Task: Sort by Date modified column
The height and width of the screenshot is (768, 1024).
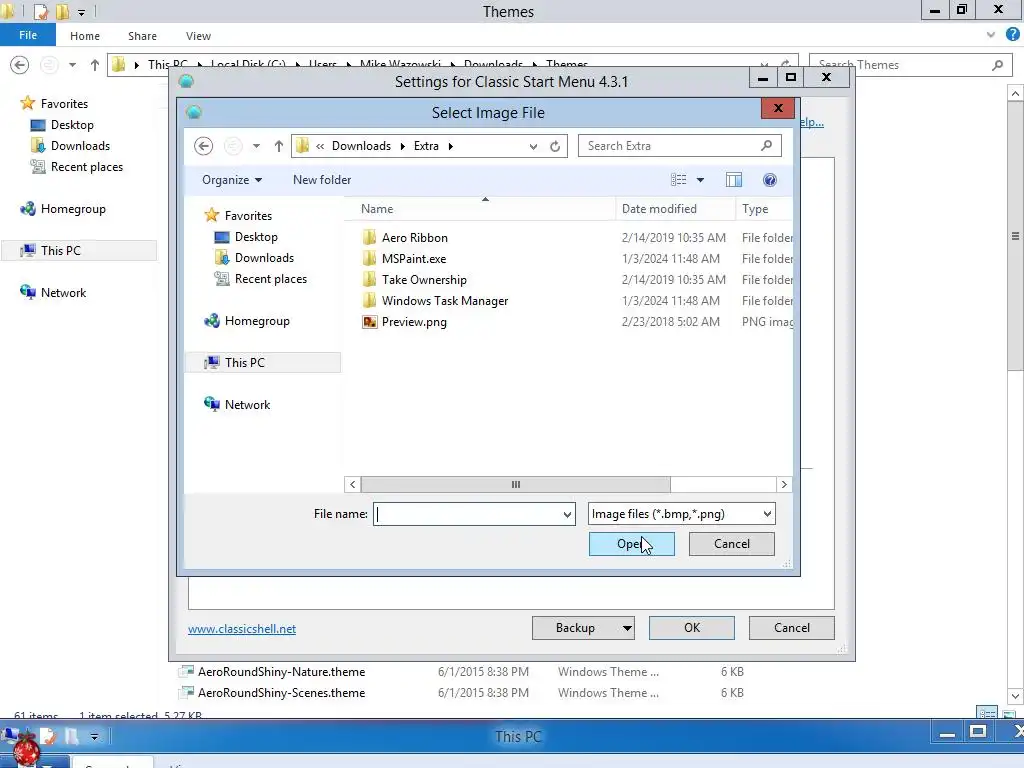Action: pyautogui.click(x=675, y=209)
